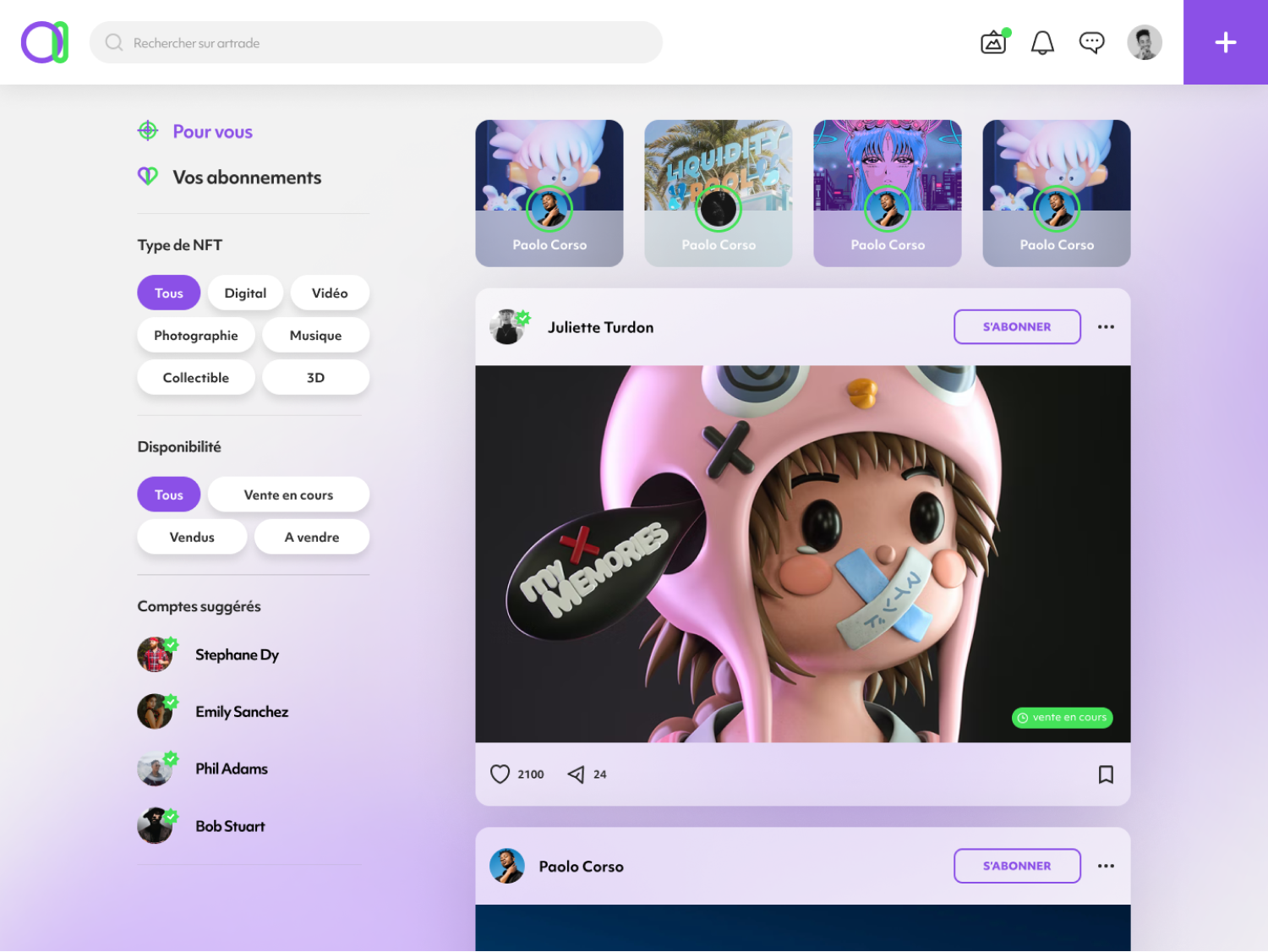
Task: Bookmark Juliette Turdon's post
Action: pos(1106,774)
